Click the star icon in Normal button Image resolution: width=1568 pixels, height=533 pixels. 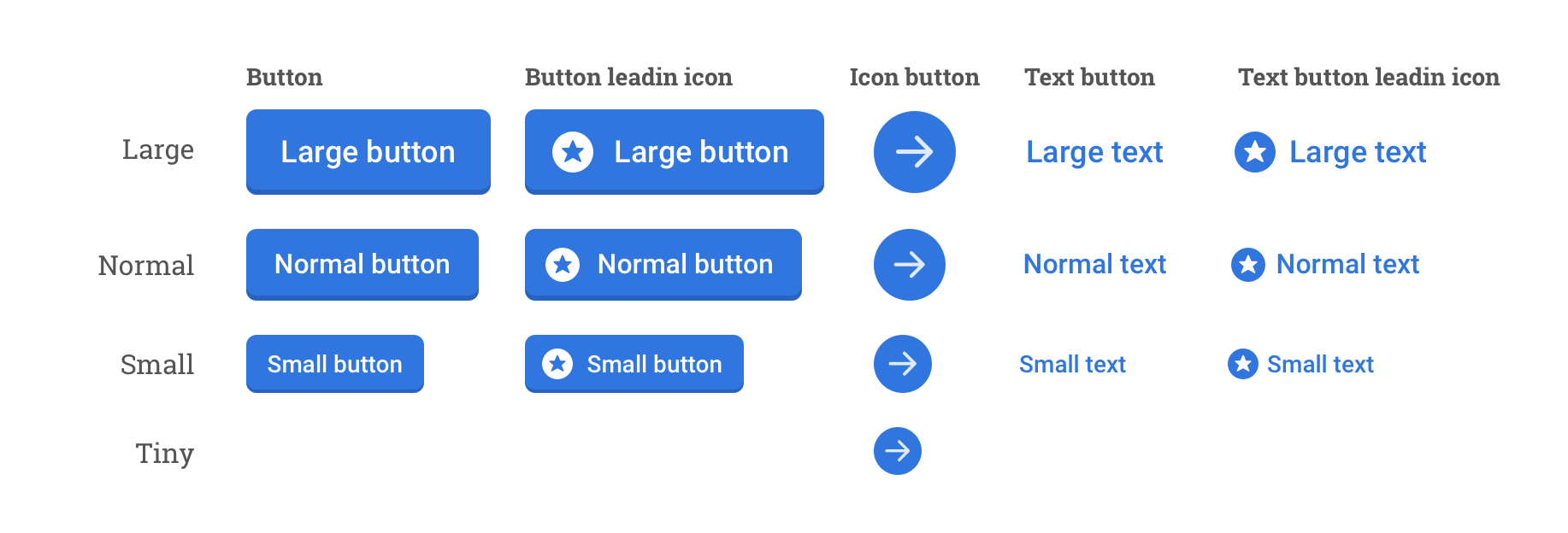pos(562,265)
